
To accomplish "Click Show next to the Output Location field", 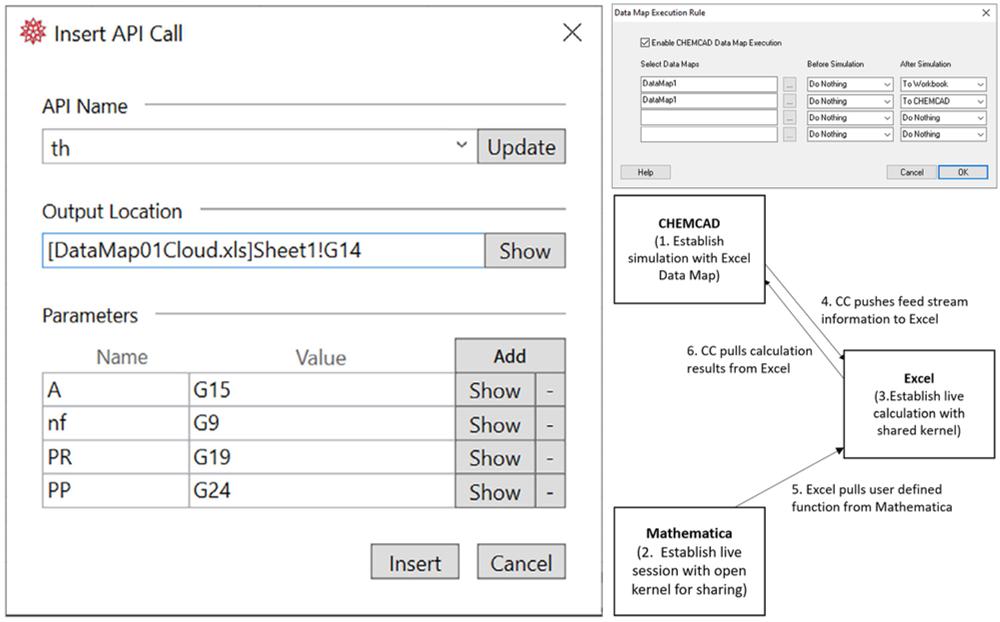I will click(525, 250).
